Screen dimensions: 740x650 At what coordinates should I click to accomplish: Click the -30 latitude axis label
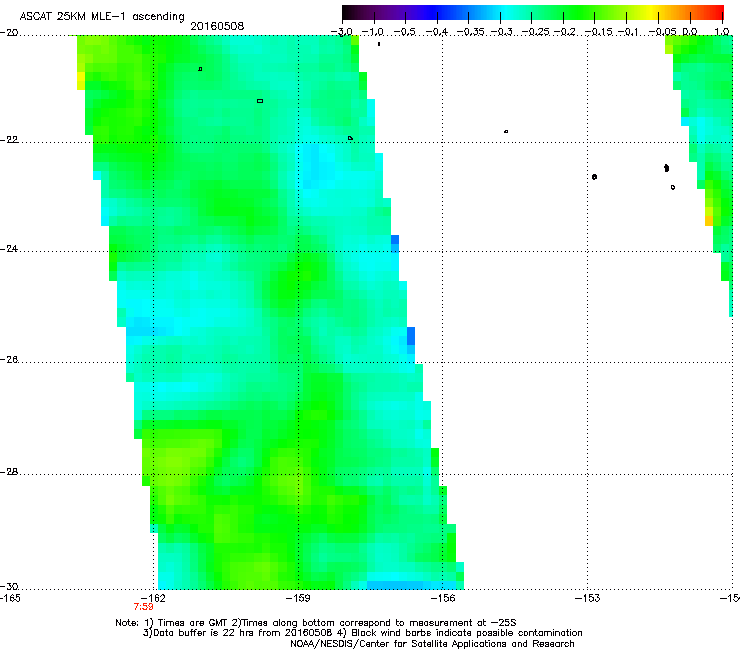[9, 587]
